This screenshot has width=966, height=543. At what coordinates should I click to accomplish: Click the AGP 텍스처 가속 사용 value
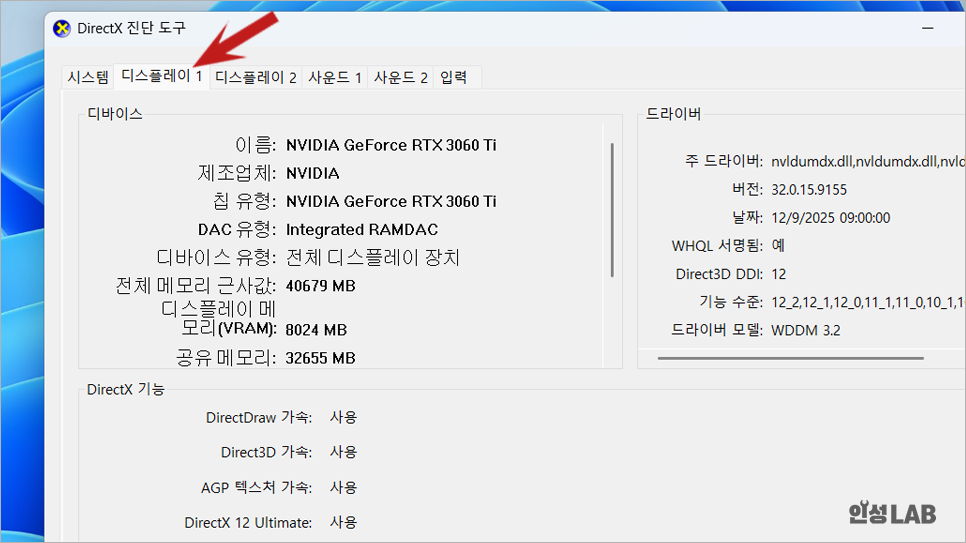pyautogui.click(x=343, y=488)
